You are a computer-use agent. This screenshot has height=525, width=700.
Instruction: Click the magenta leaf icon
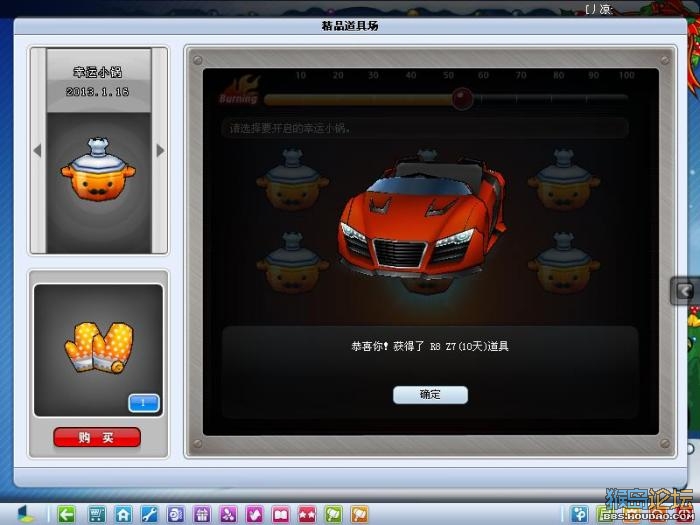(254, 515)
